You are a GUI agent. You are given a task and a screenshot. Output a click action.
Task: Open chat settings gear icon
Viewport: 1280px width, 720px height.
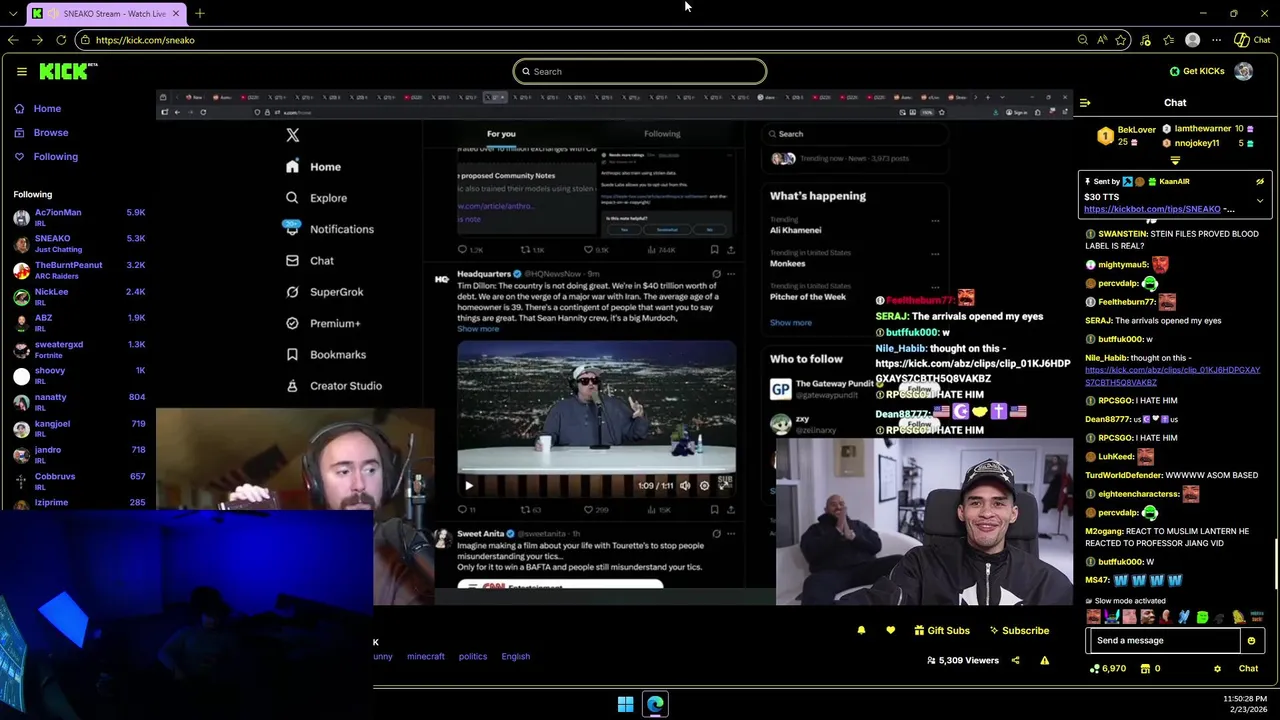point(1217,669)
